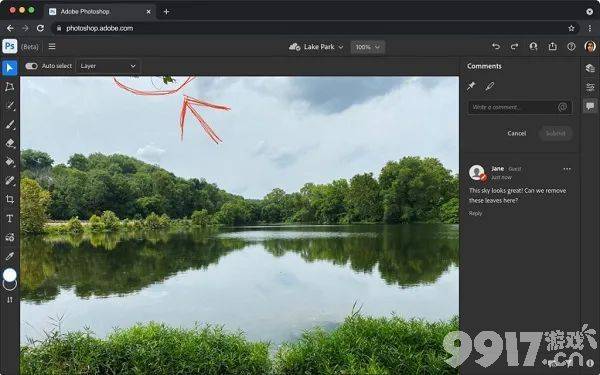600x375 pixels.
Task: Open the white foreground color swatch
Action: (10, 275)
